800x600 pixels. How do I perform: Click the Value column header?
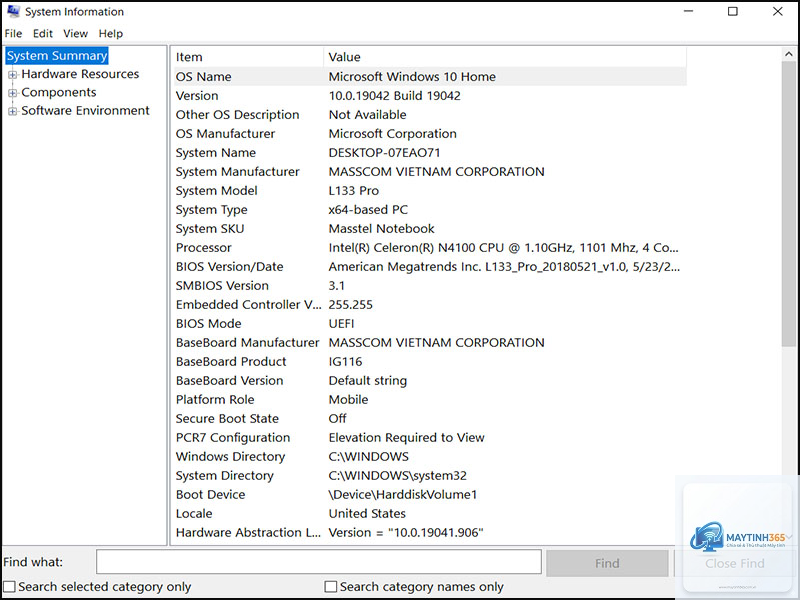[505, 57]
